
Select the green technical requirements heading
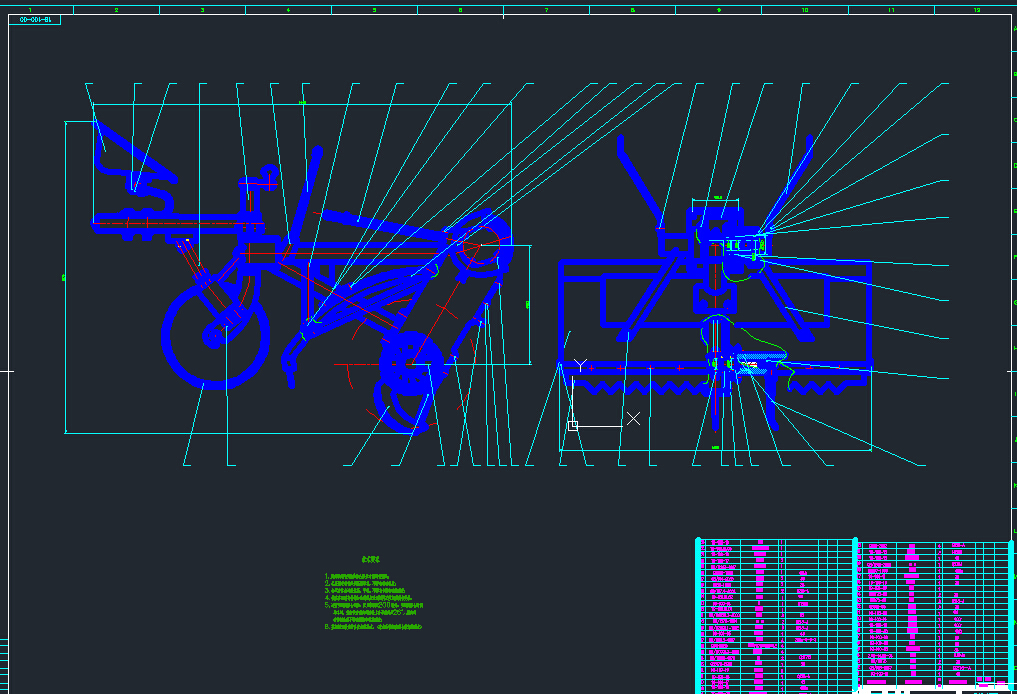[370, 559]
